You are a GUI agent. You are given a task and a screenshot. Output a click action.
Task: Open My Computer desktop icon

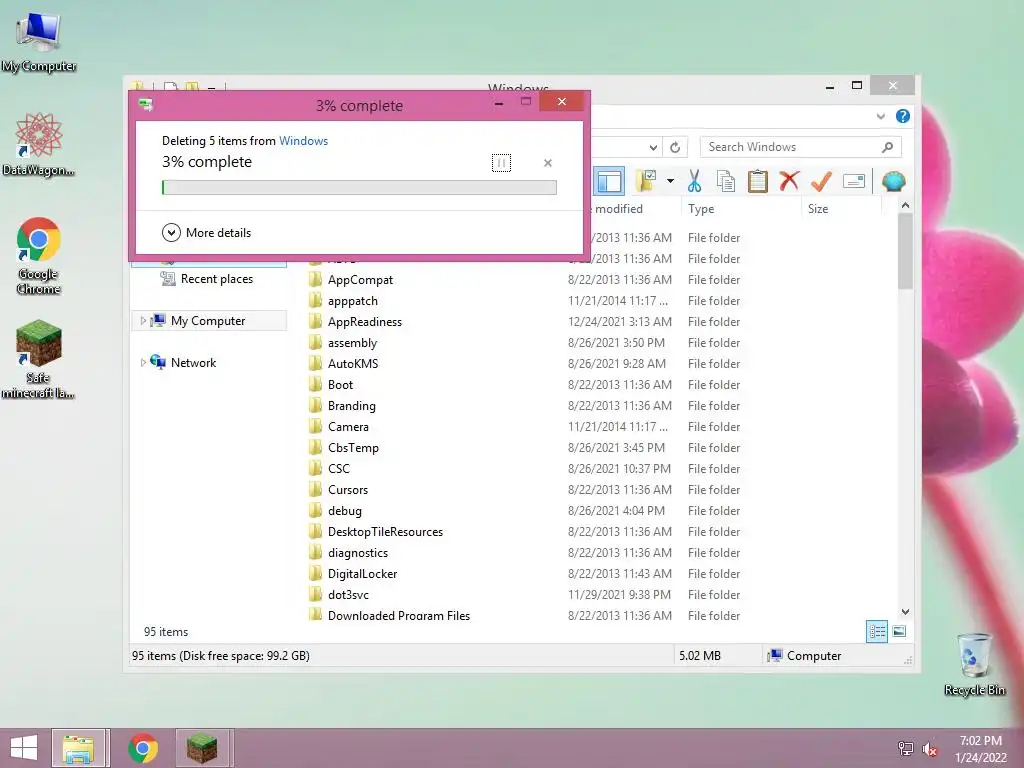click(39, 41)
